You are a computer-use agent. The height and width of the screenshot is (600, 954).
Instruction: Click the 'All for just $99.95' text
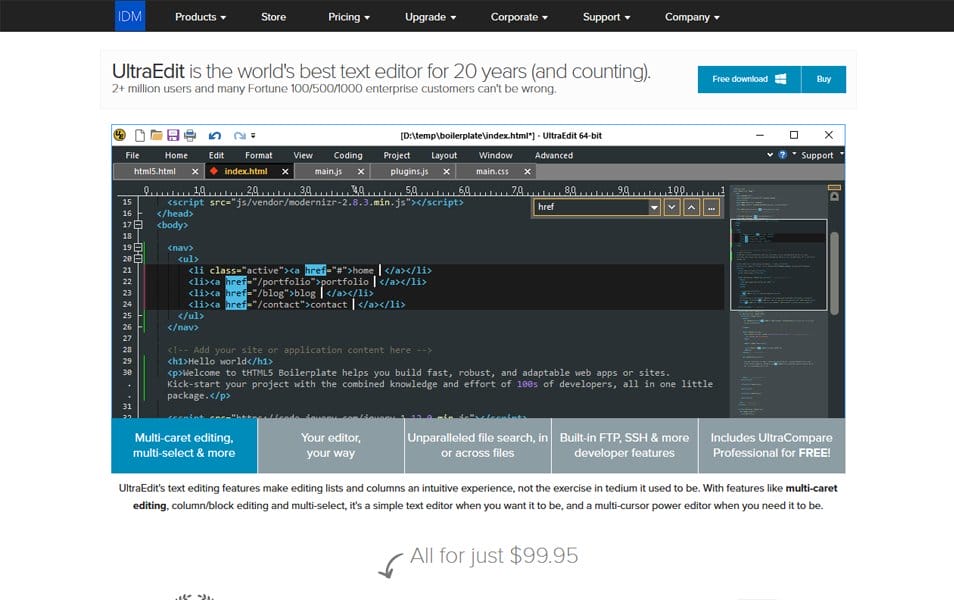tap(494, 556)
